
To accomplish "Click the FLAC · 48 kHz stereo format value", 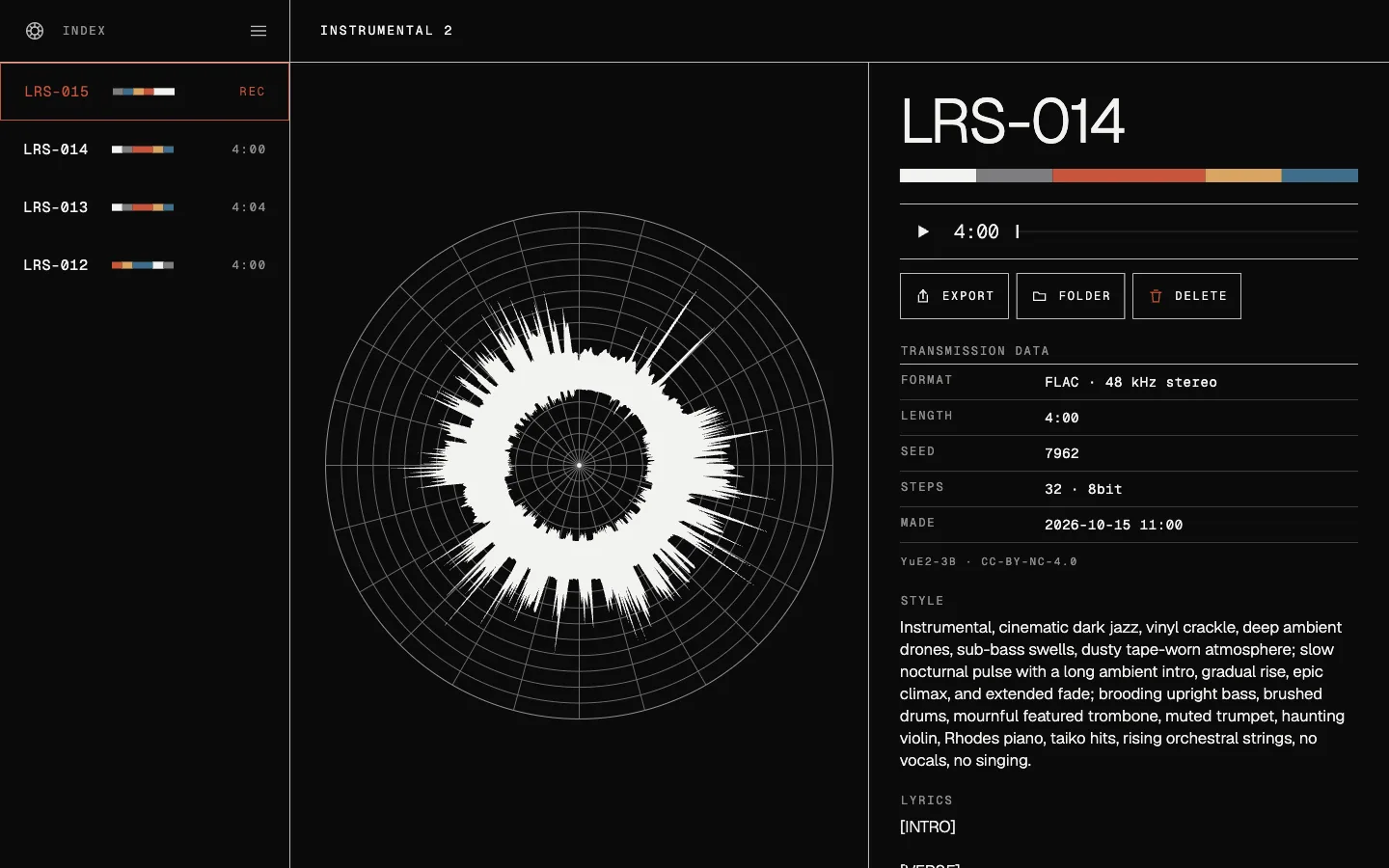I will point(1130,382).
